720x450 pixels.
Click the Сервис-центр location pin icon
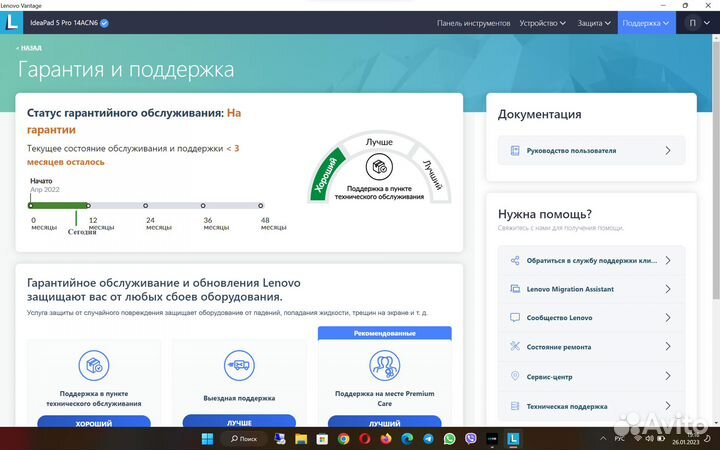click(515, 376)
